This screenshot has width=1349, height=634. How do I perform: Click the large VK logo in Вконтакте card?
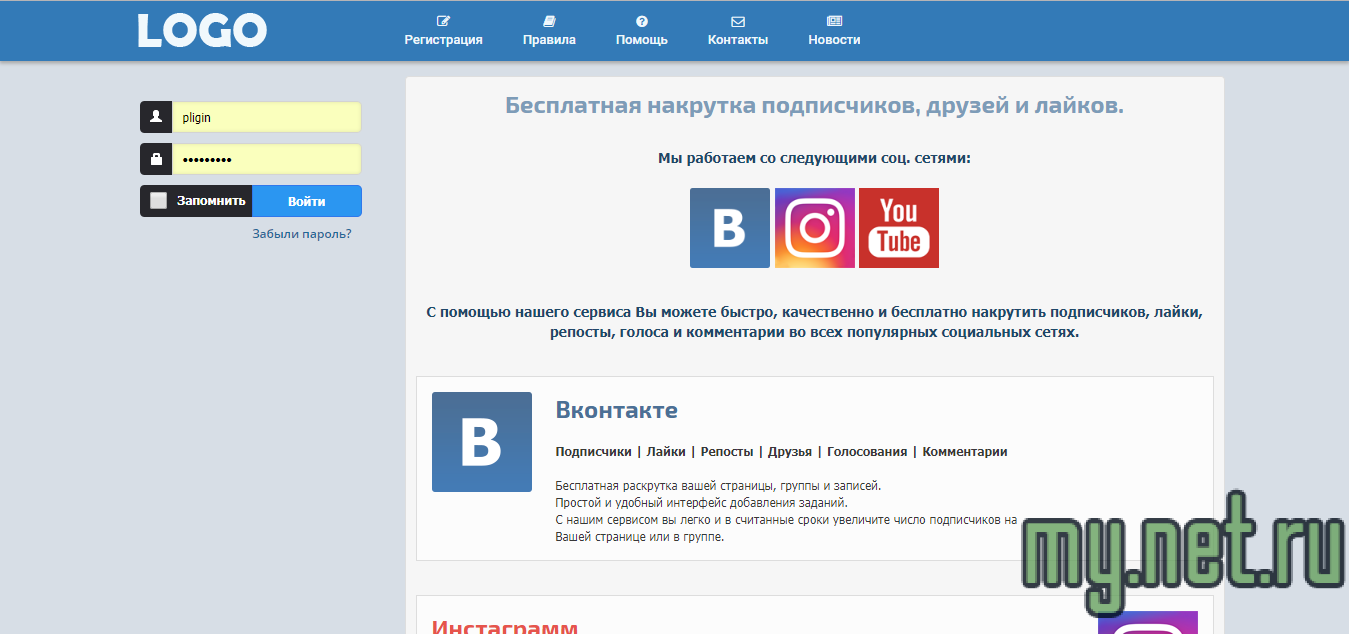pos(482,442)
